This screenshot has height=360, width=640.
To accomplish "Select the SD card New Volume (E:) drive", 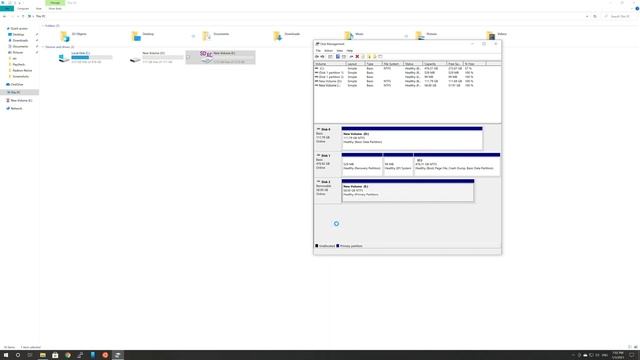I will tap(221, 57).
